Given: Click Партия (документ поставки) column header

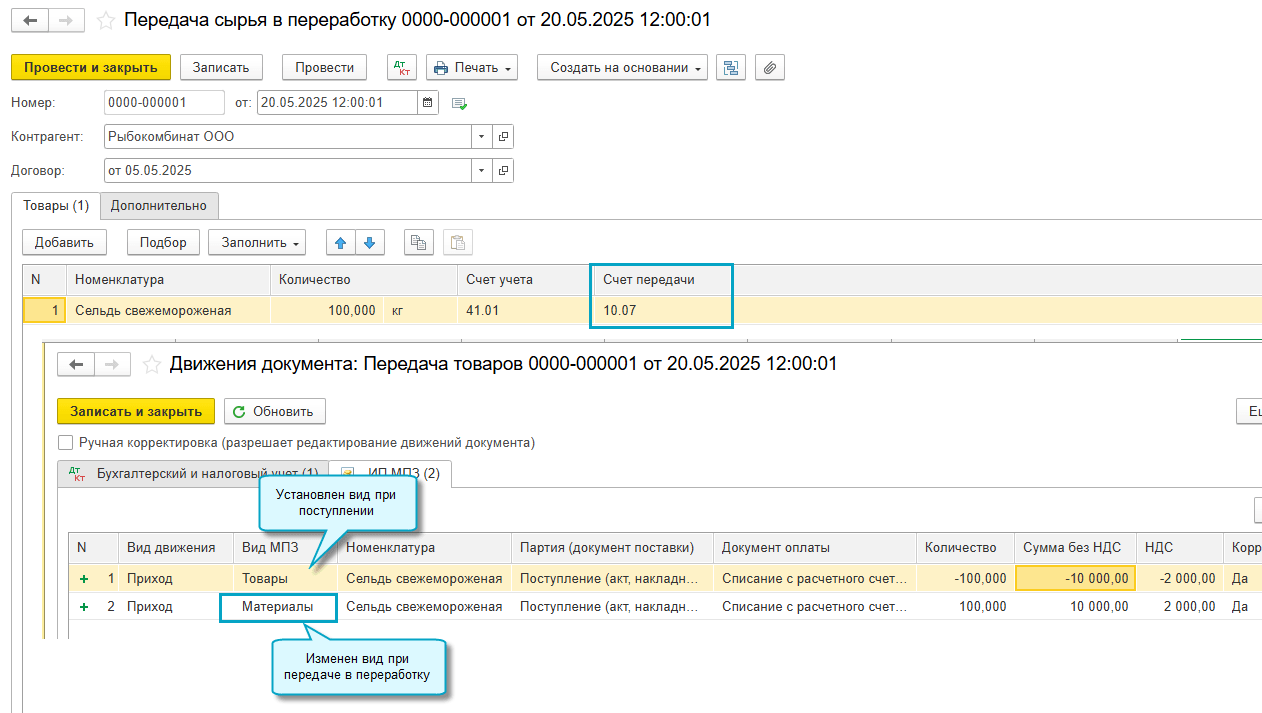Looking at the screenshot, I should (612, 548).
